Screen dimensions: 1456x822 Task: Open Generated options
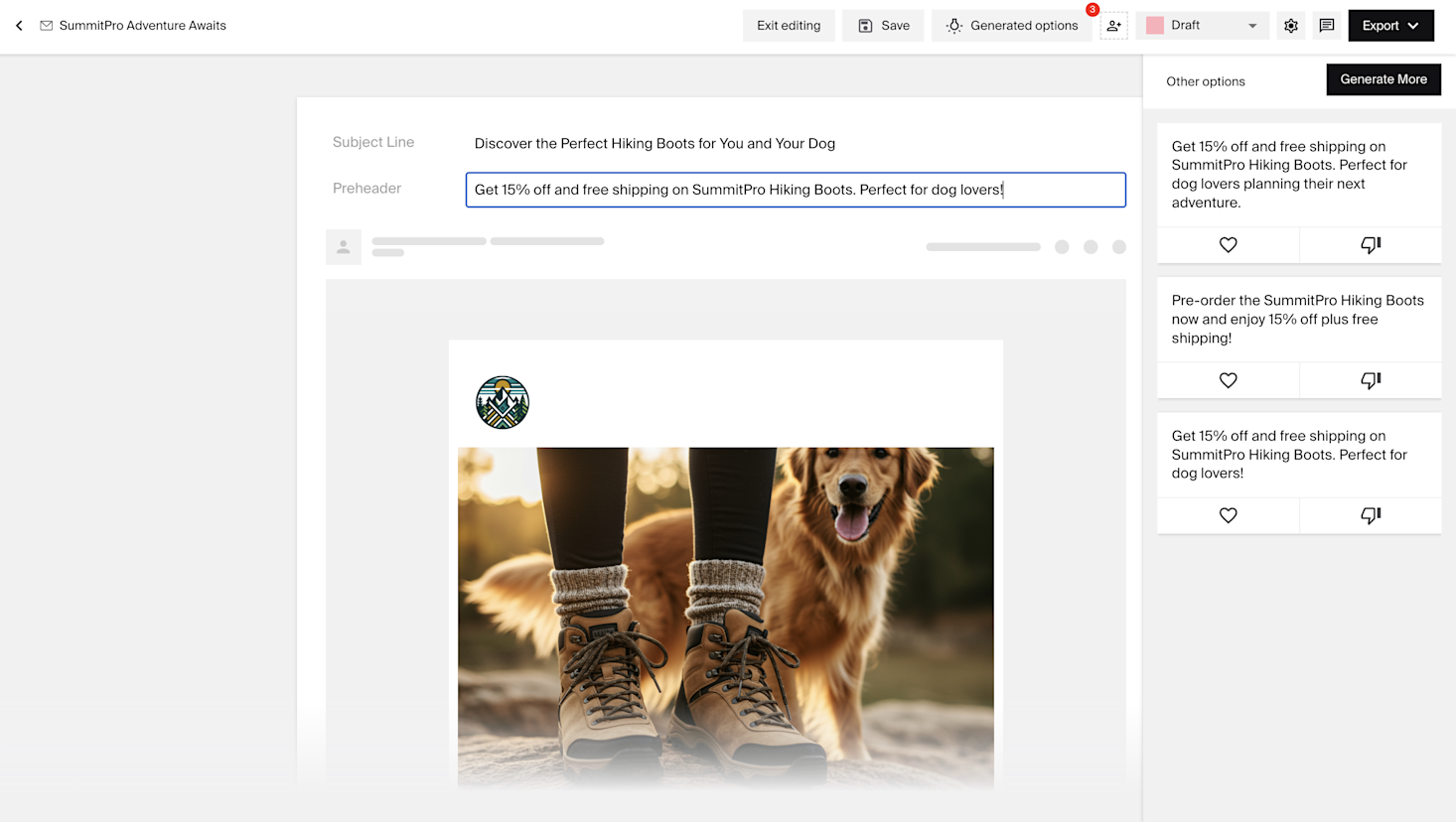(x=1012, y=26)
